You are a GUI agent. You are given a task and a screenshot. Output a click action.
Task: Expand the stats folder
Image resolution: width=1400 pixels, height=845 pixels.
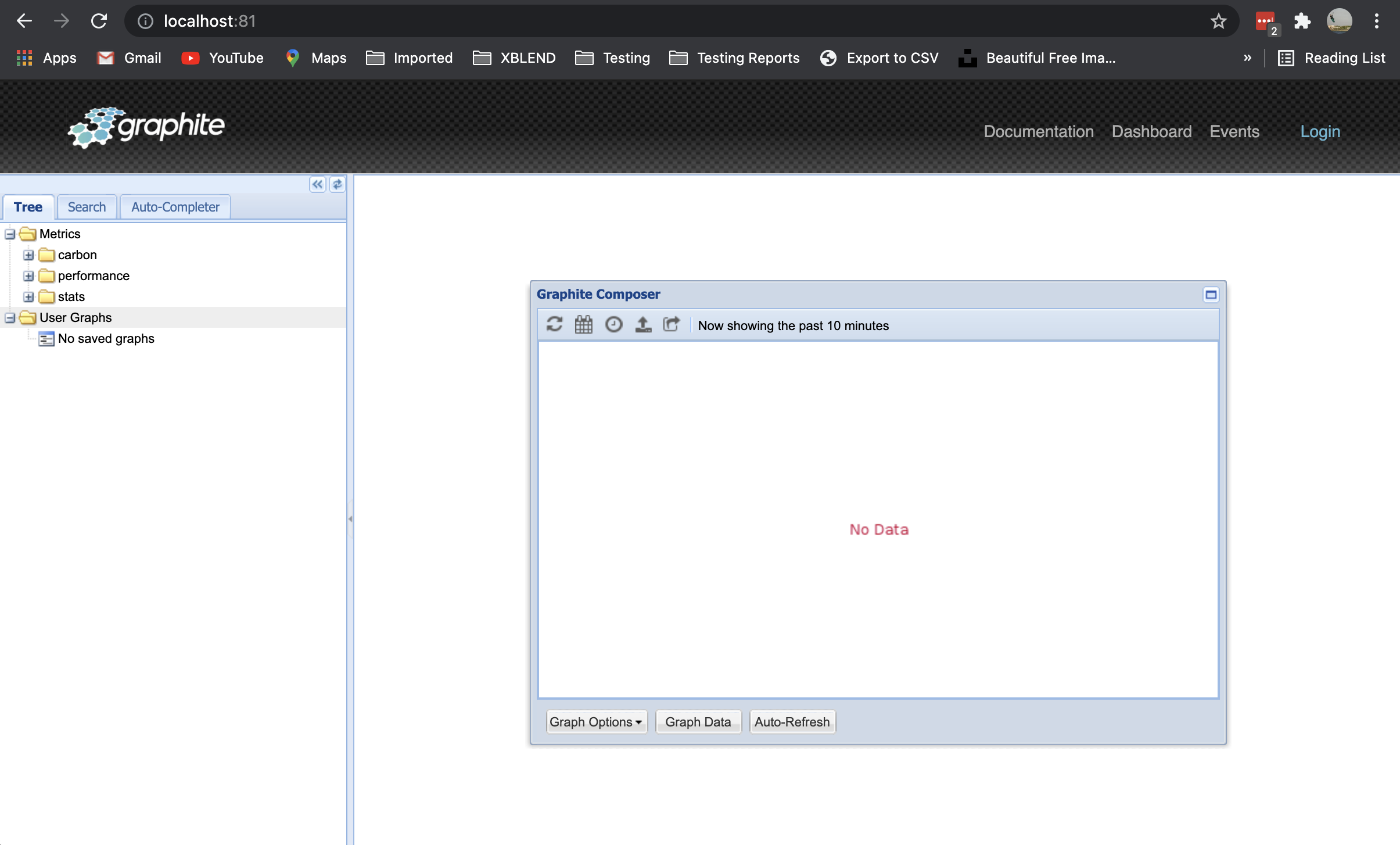coord(28,297)
